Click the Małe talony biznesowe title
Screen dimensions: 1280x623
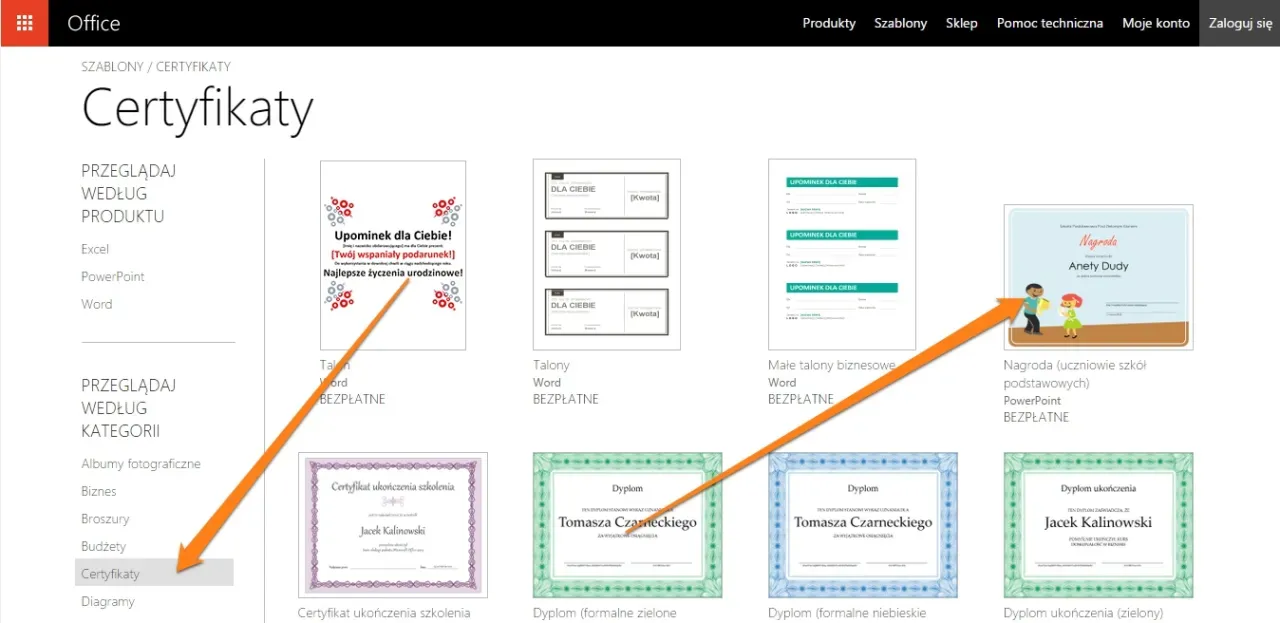click(x=832, y=366)
